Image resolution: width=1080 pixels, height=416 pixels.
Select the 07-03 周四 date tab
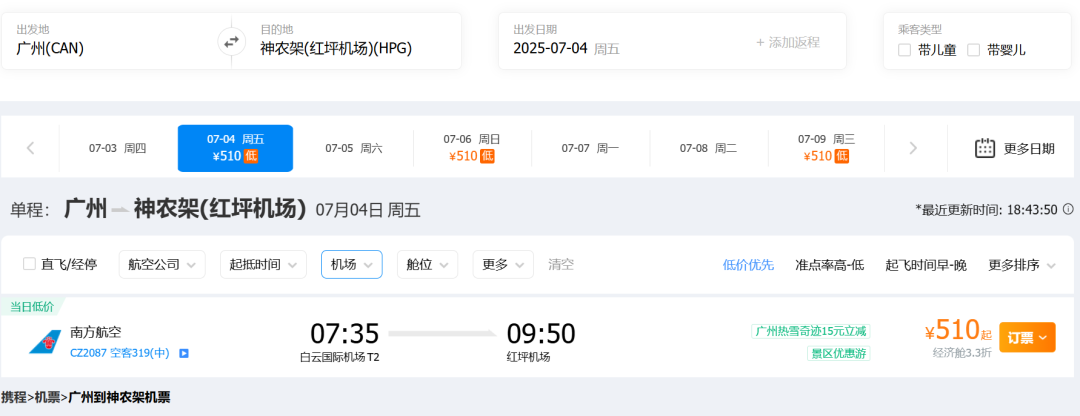[x=118, y=148]
